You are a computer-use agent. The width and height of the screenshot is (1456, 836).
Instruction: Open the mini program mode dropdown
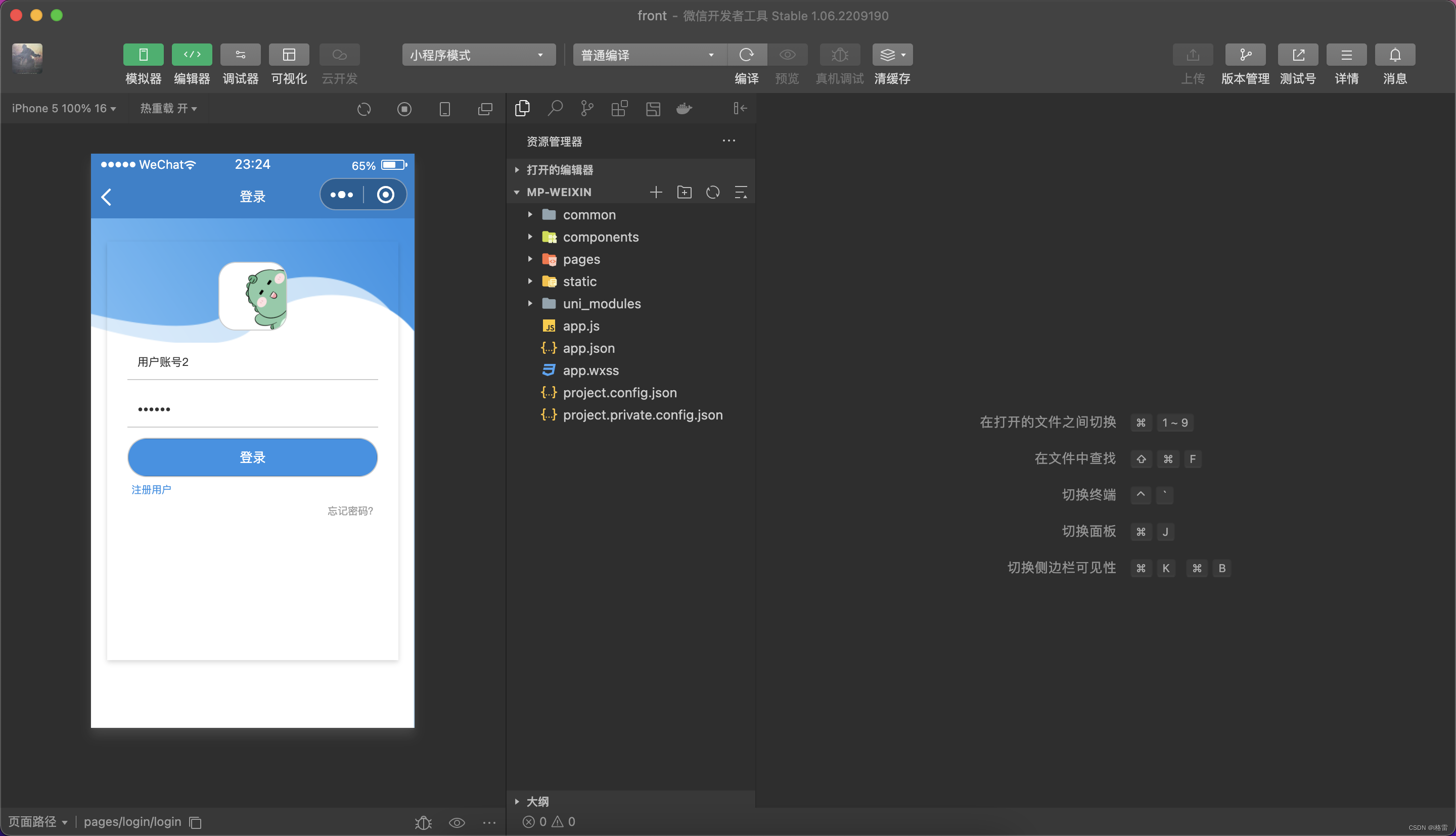[x=478, y=55]
